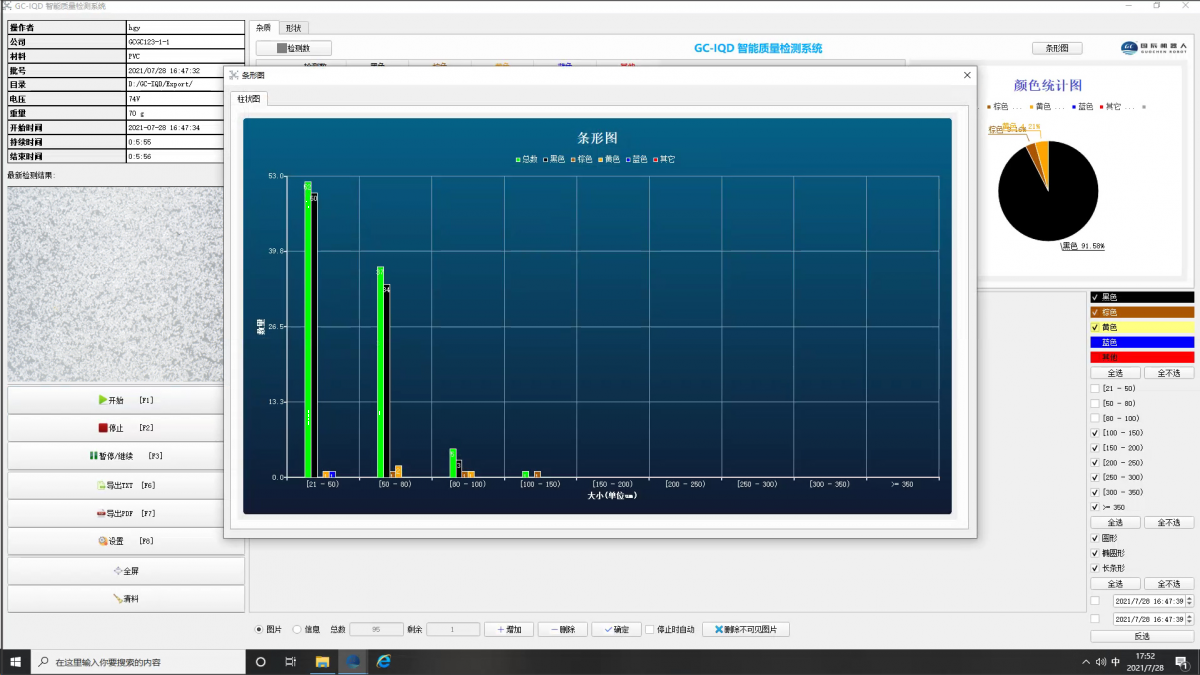
Task: Select the blue 蓝色 color swatch
Action: 1142,342
